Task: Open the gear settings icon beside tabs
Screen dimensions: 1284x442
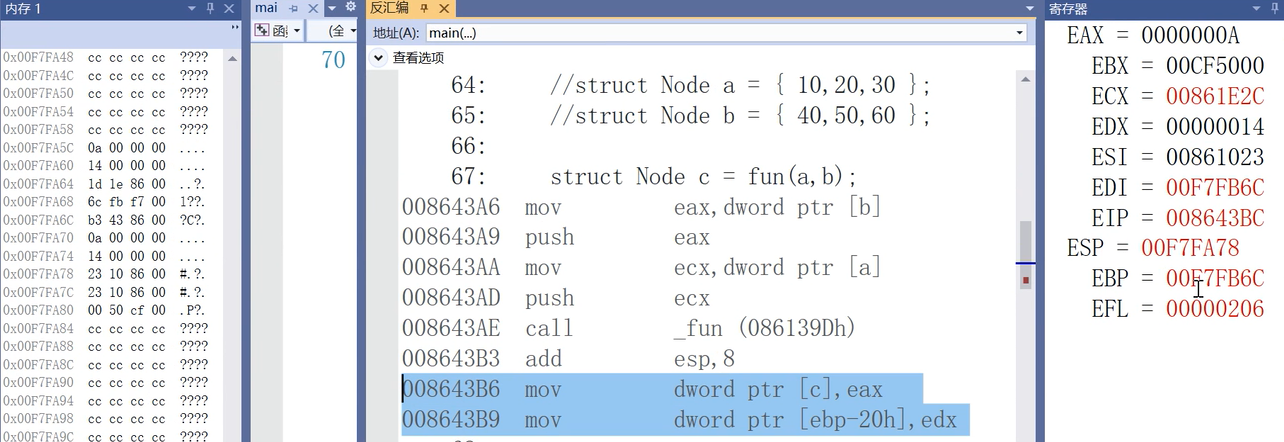Action: 350,7
